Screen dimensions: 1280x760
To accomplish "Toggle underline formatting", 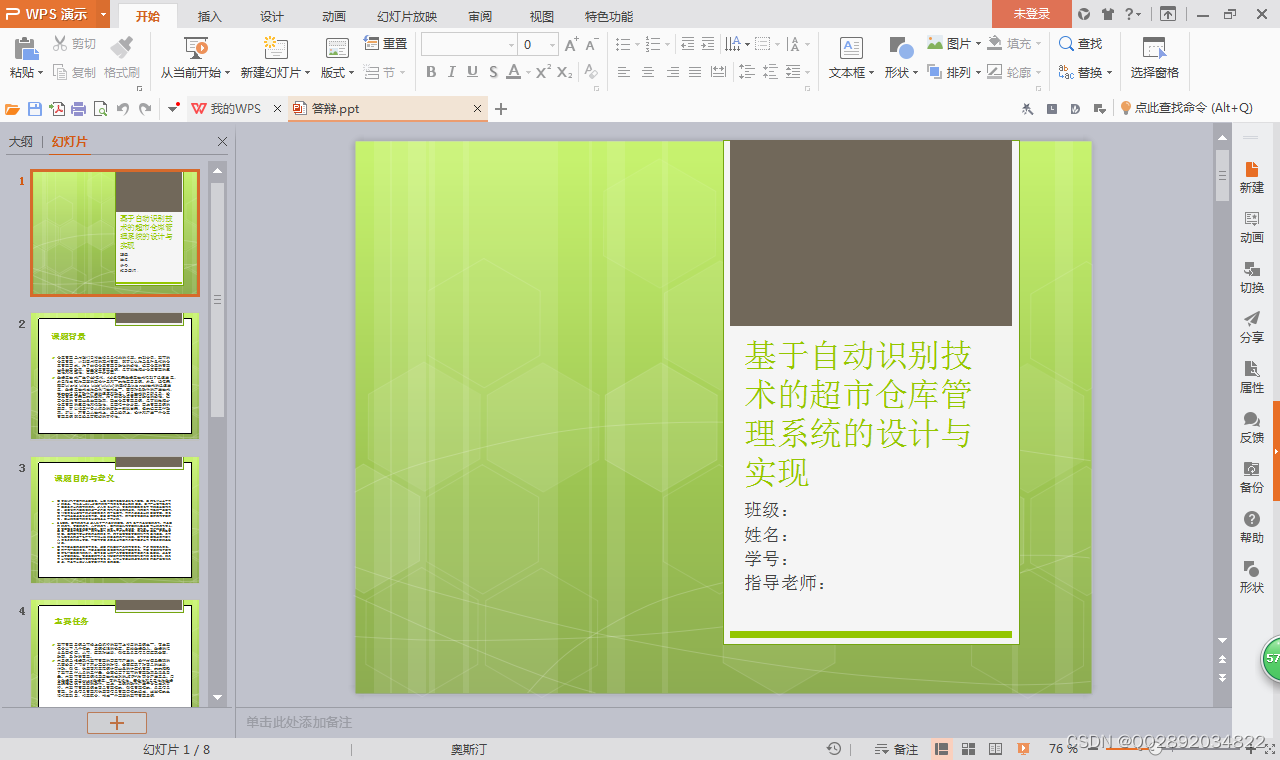I will point(470,72).
